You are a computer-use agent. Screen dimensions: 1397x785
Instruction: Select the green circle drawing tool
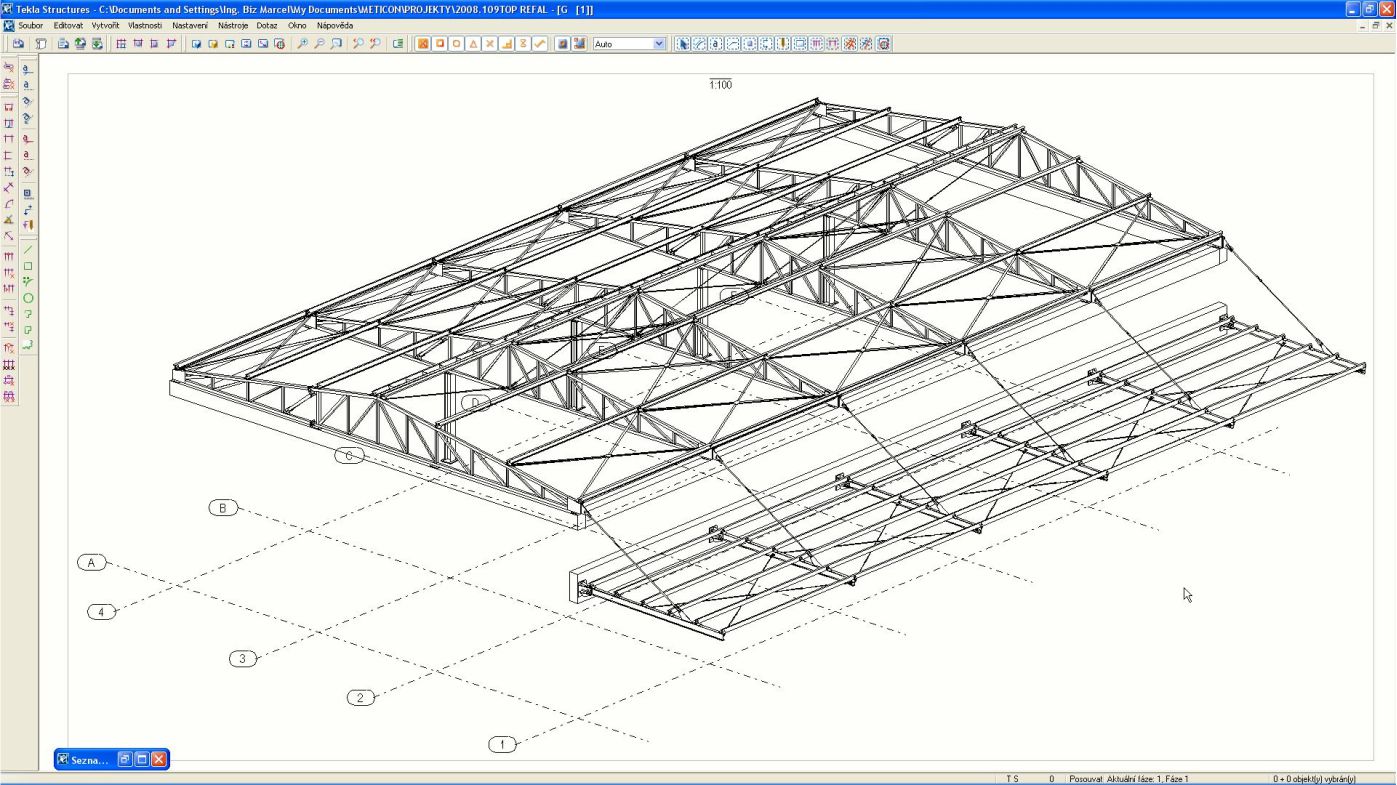click(28, 298)
